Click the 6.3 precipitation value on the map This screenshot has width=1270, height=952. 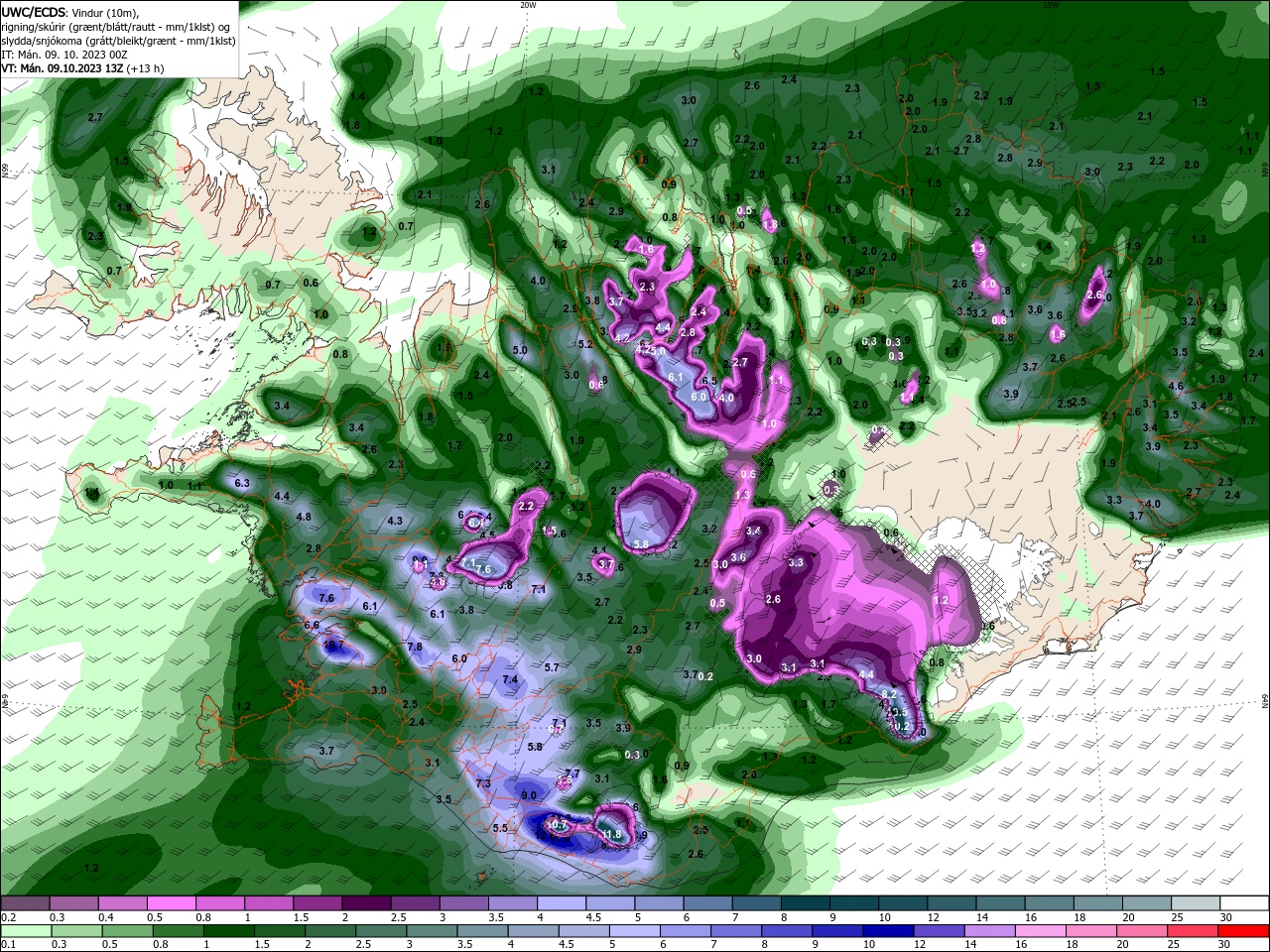241,483
